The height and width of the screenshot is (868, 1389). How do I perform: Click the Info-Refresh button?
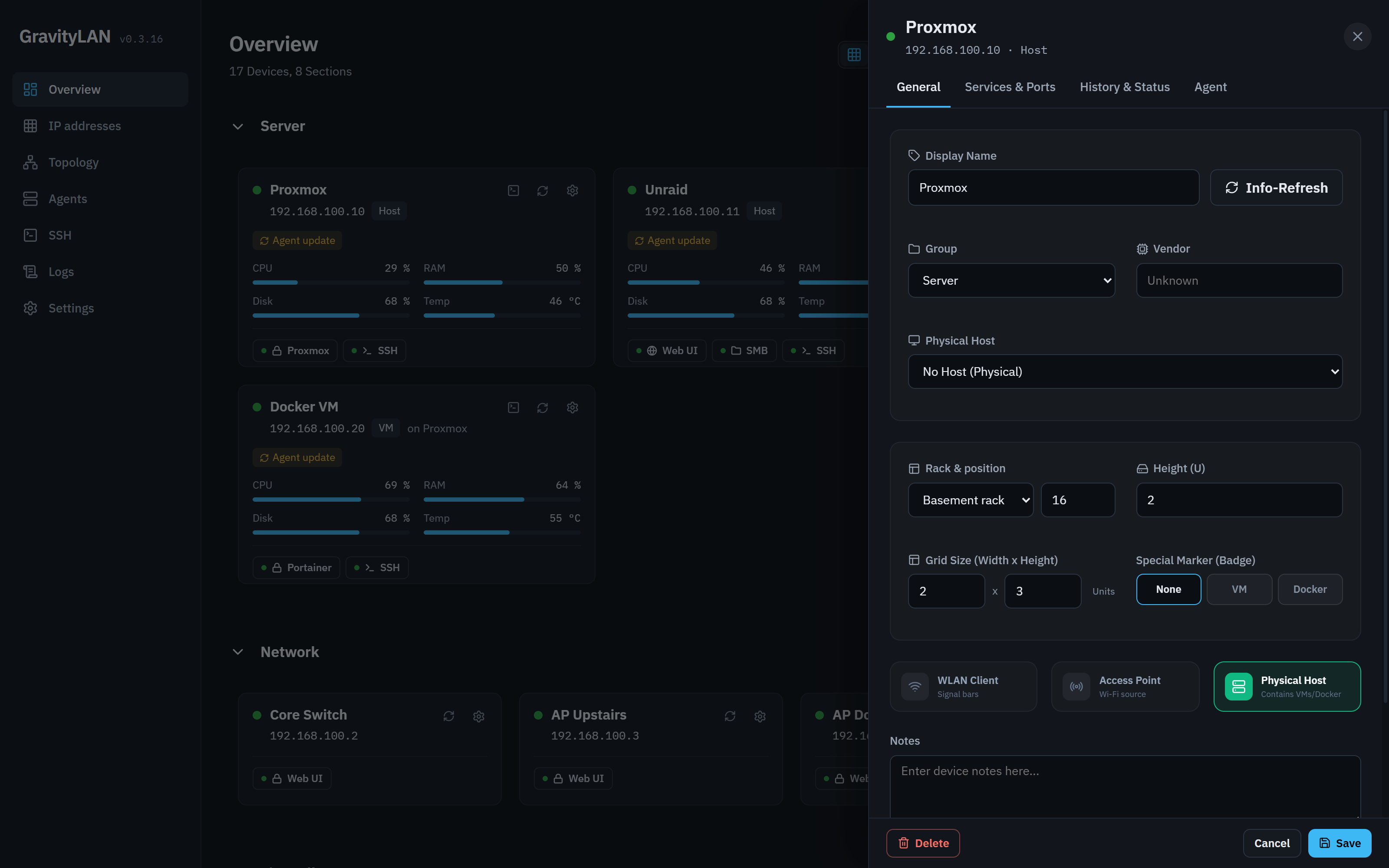pyautogui.click(x=1276, y=188)
